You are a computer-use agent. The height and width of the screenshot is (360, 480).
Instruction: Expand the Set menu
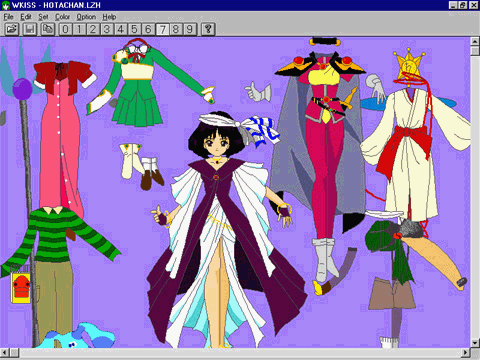point(43,17)
